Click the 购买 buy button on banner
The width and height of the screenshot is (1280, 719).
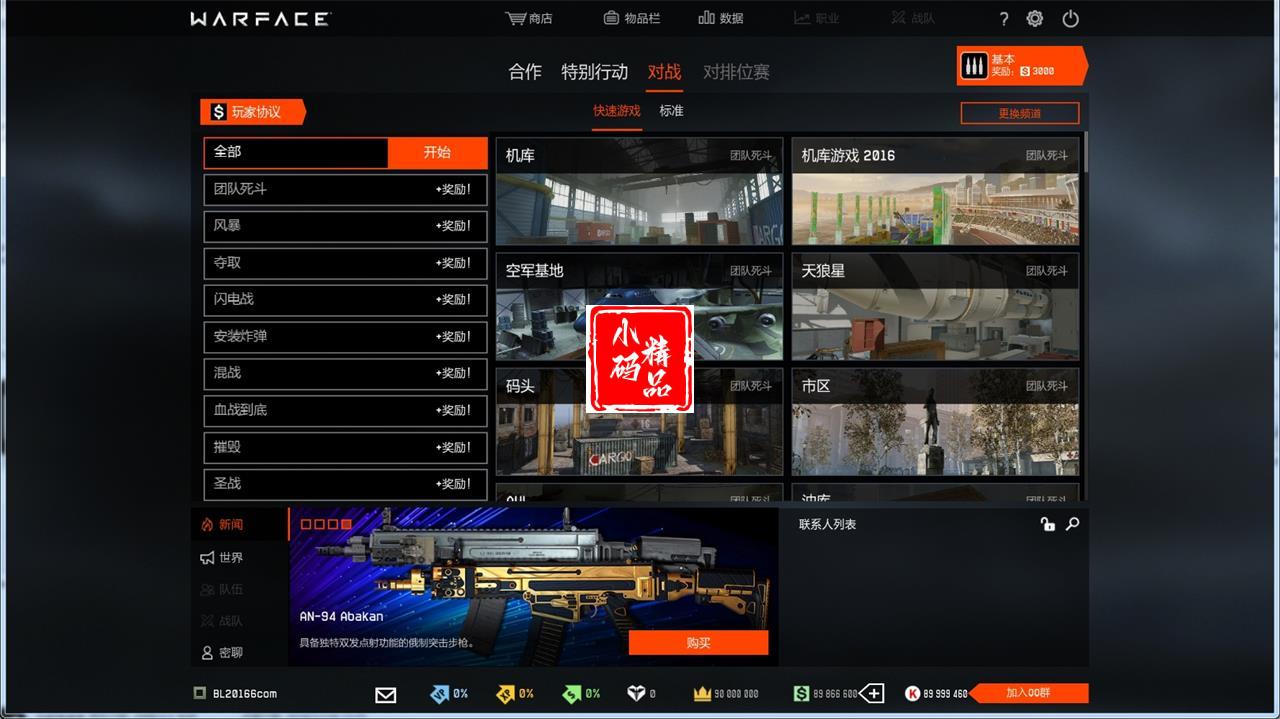[698, 643]
